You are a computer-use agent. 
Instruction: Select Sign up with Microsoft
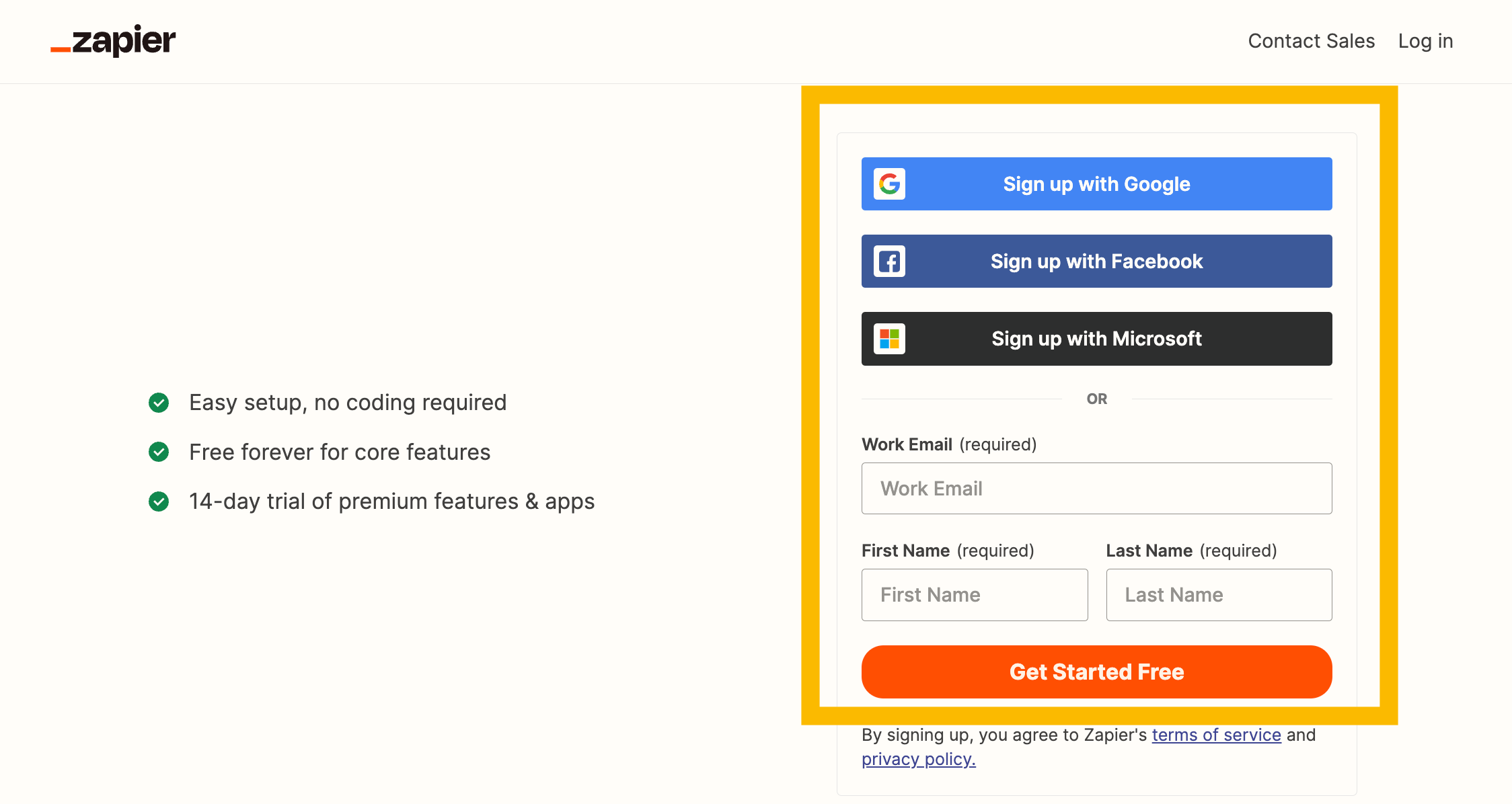point(1096,339)
